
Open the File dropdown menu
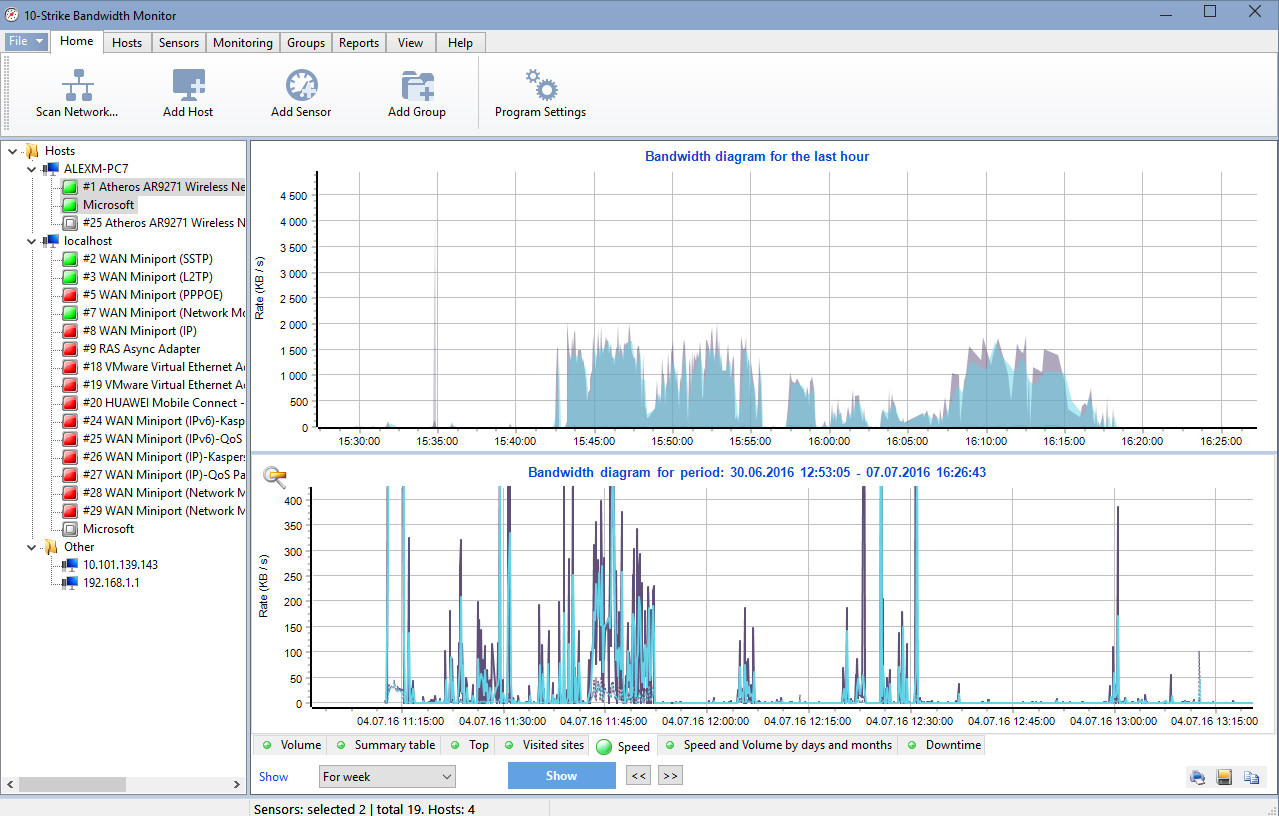[x=27, y=42]
